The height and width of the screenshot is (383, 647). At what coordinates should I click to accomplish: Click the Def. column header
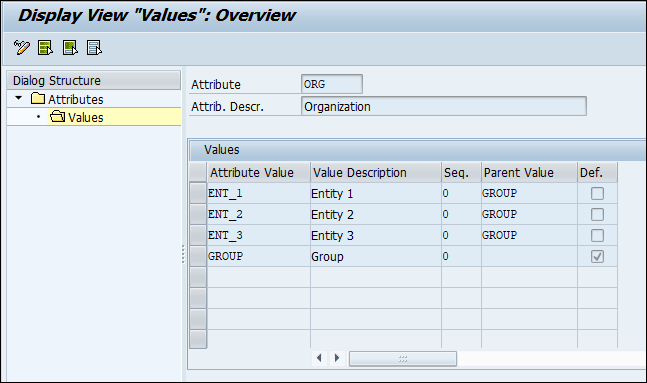point(597,172)
